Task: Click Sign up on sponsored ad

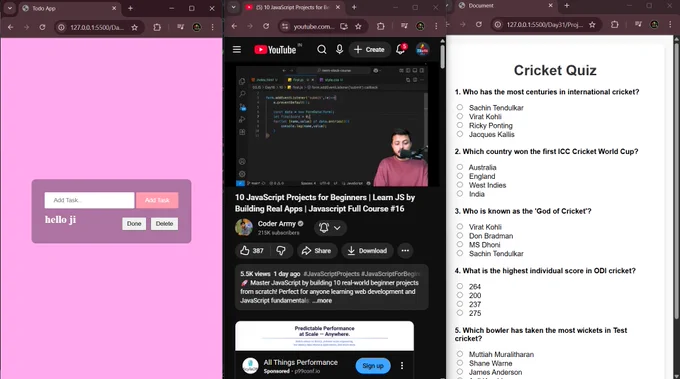Action: (373, 366)
